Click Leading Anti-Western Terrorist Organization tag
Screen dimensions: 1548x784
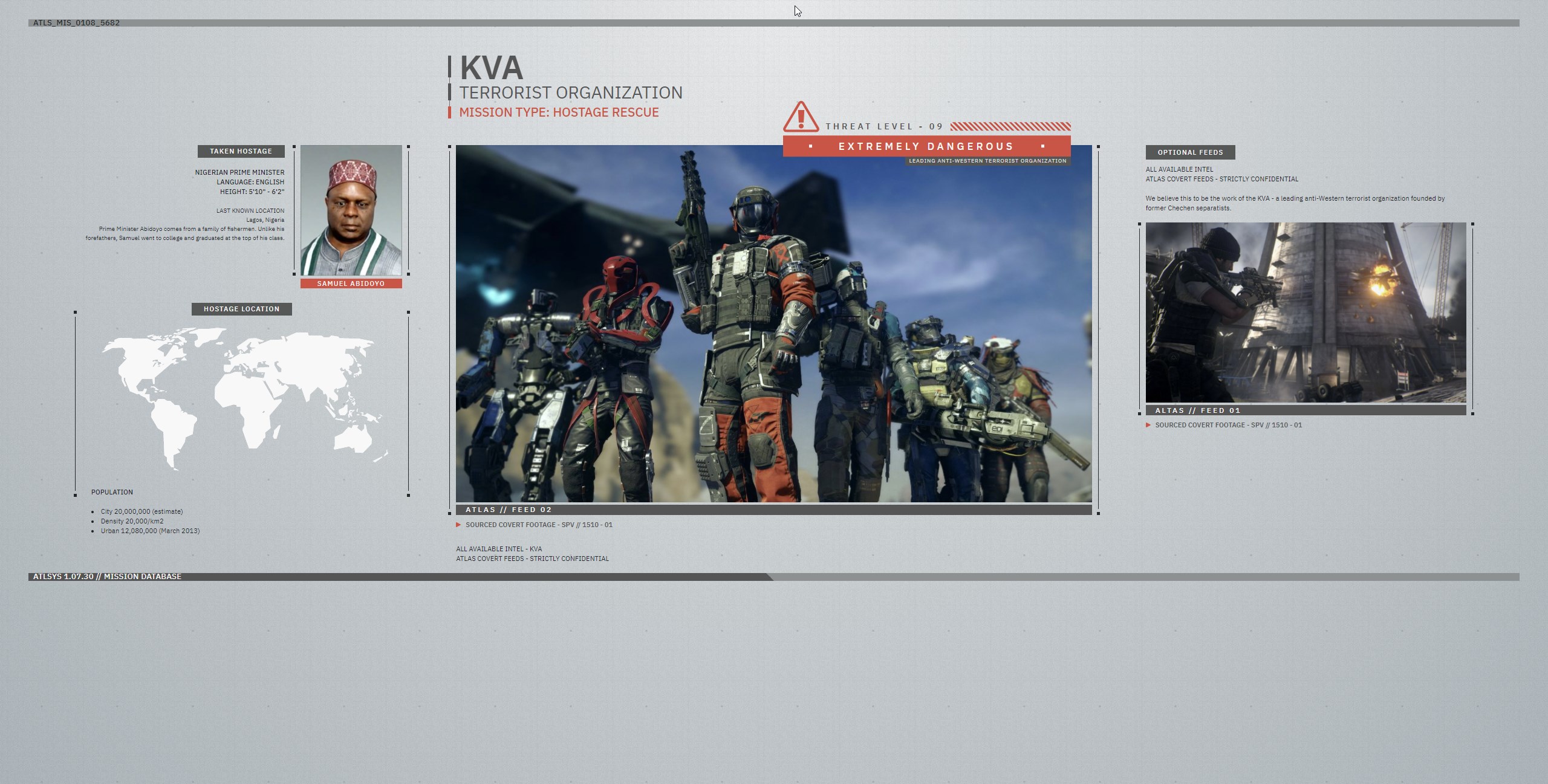pyautogui.click(x=987, y=161)
